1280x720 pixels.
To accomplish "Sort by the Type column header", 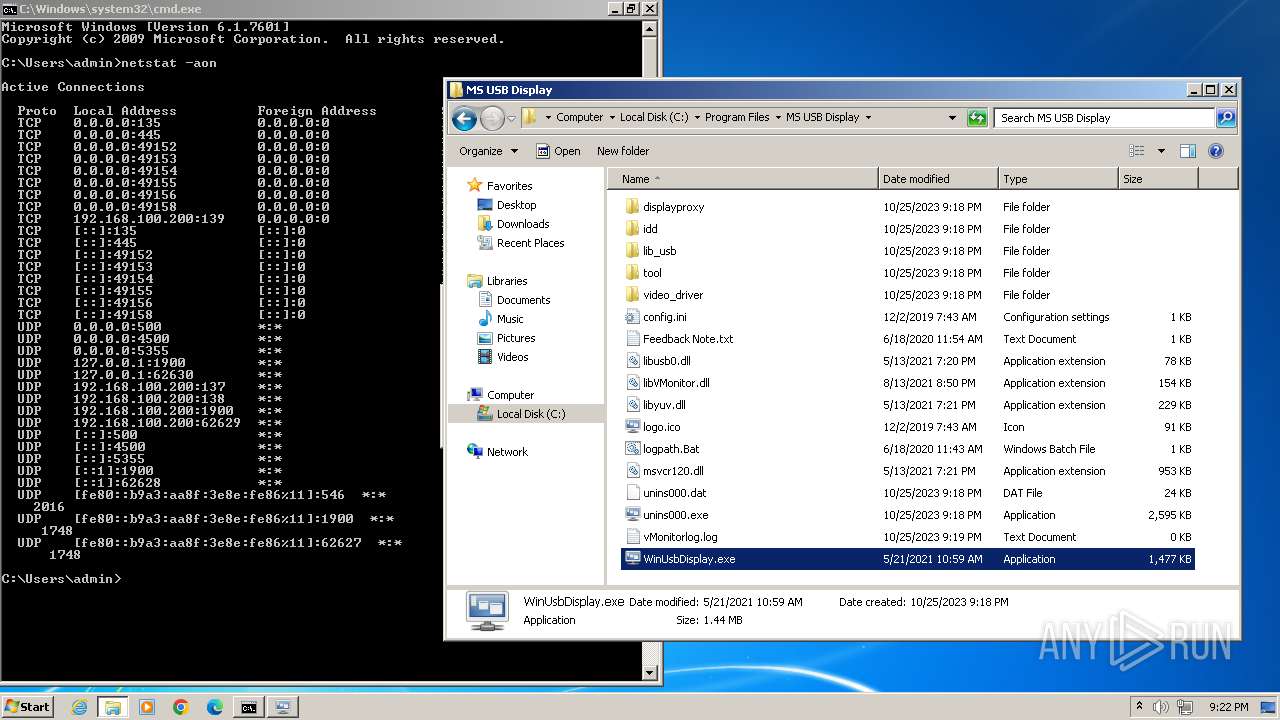I will tap(1058, 179).
